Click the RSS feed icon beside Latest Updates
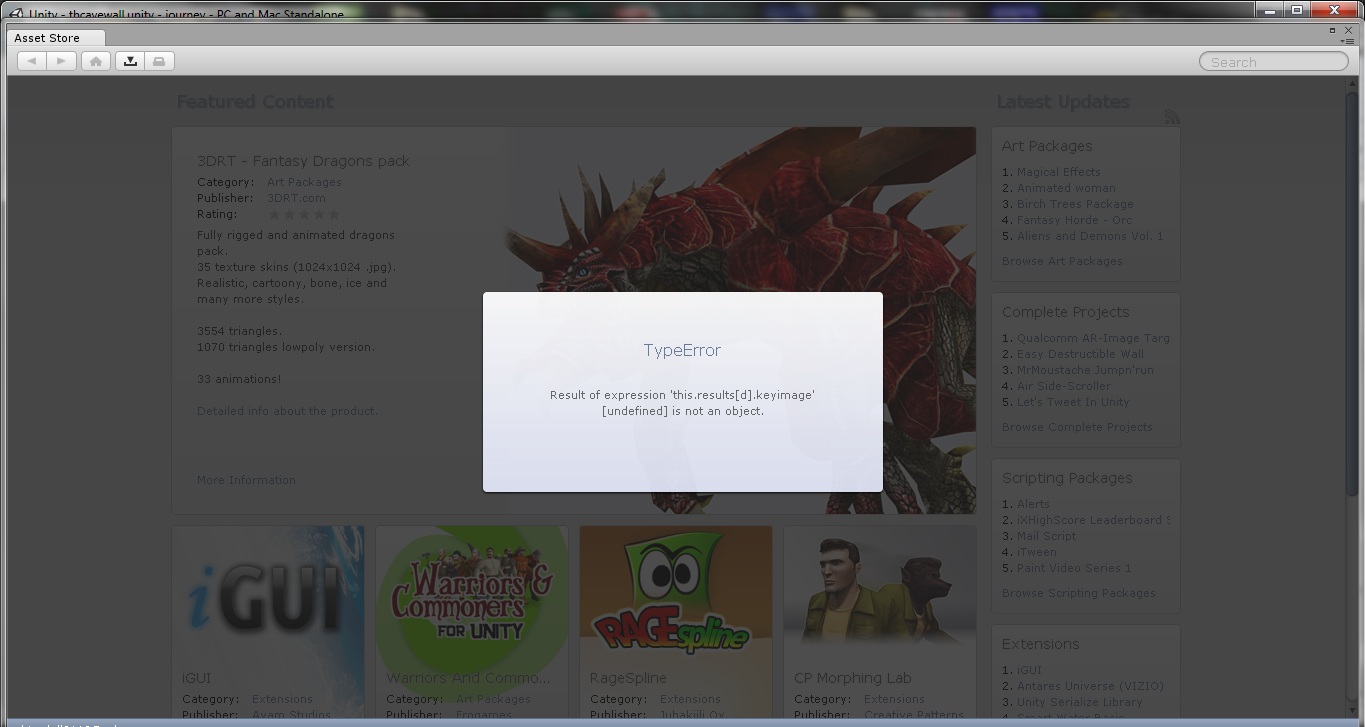The height and width of the screenshot is (727, 1365). pos(1172,116)
